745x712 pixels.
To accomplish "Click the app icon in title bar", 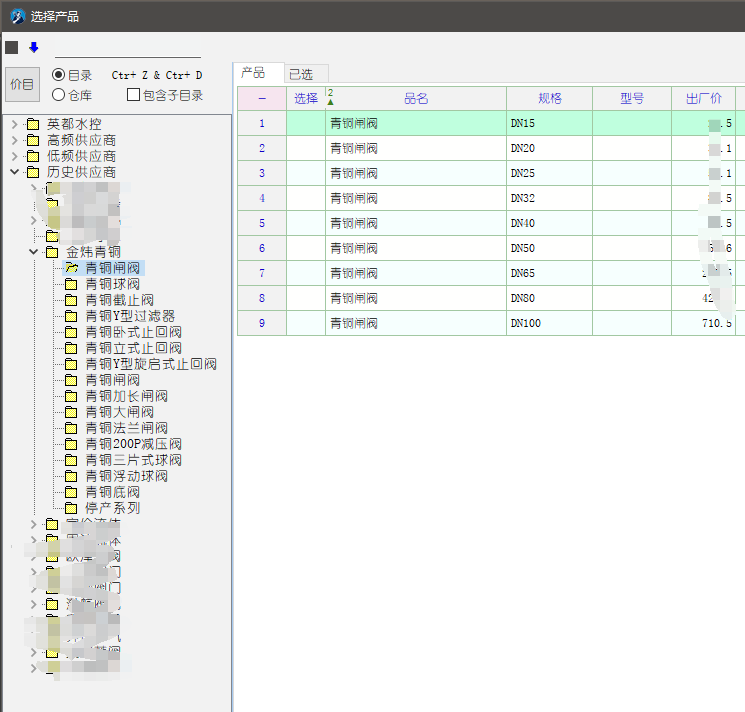I will pos(17,16).
